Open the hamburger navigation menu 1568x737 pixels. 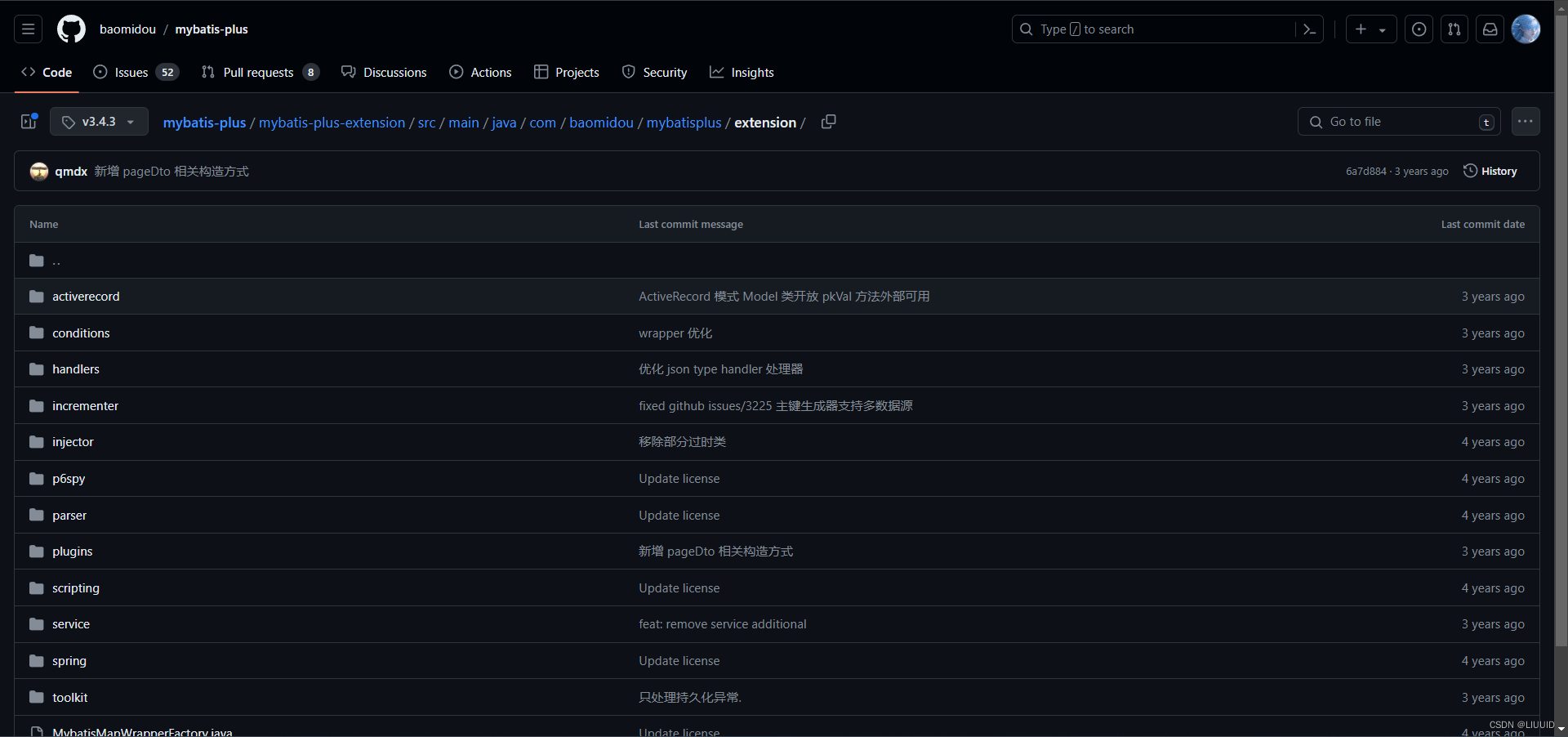click(x=27, y=29)
